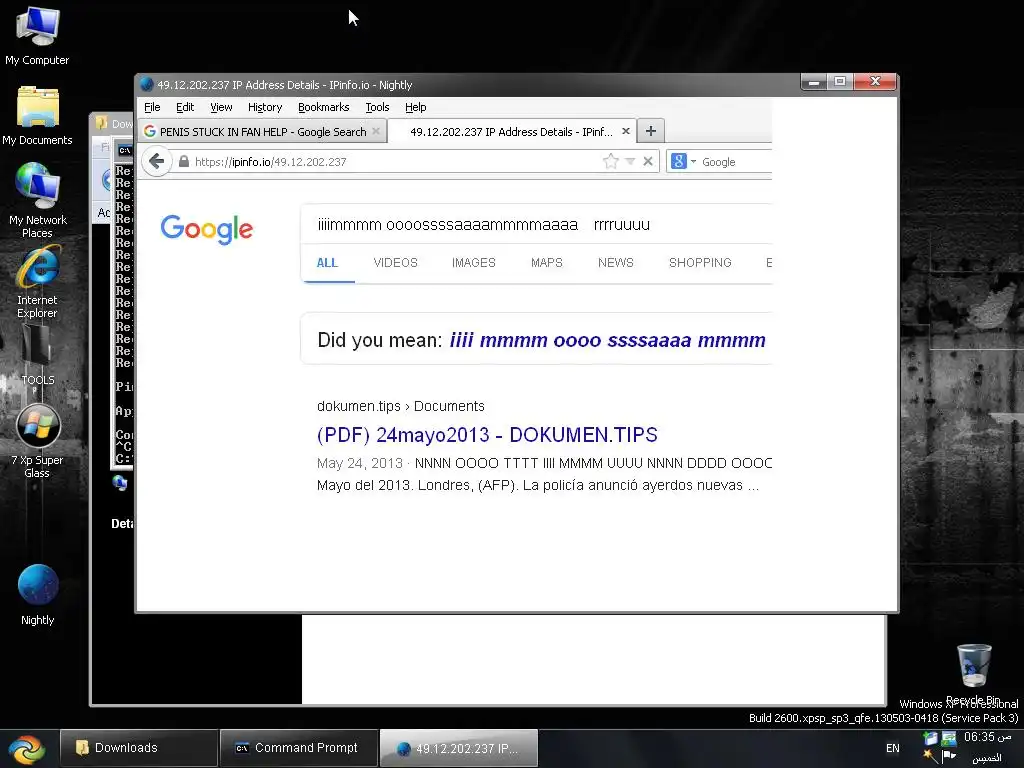This screenshot has height=768, width=1024.
Task: Open a new tab with plus button
Action: point(650,131)
